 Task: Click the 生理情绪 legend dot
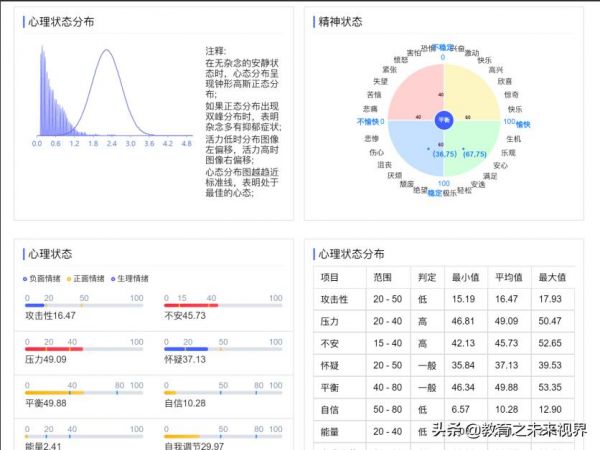113,279
